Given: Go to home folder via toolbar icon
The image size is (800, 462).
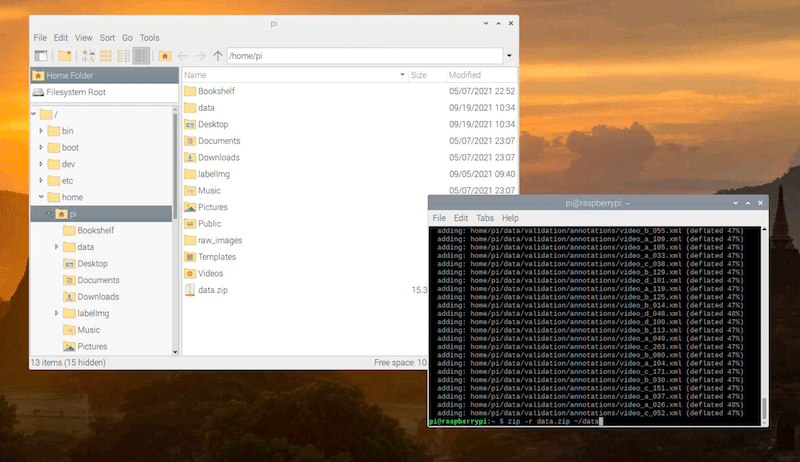Looking at the screenshot, I should (x=165, y=56).
